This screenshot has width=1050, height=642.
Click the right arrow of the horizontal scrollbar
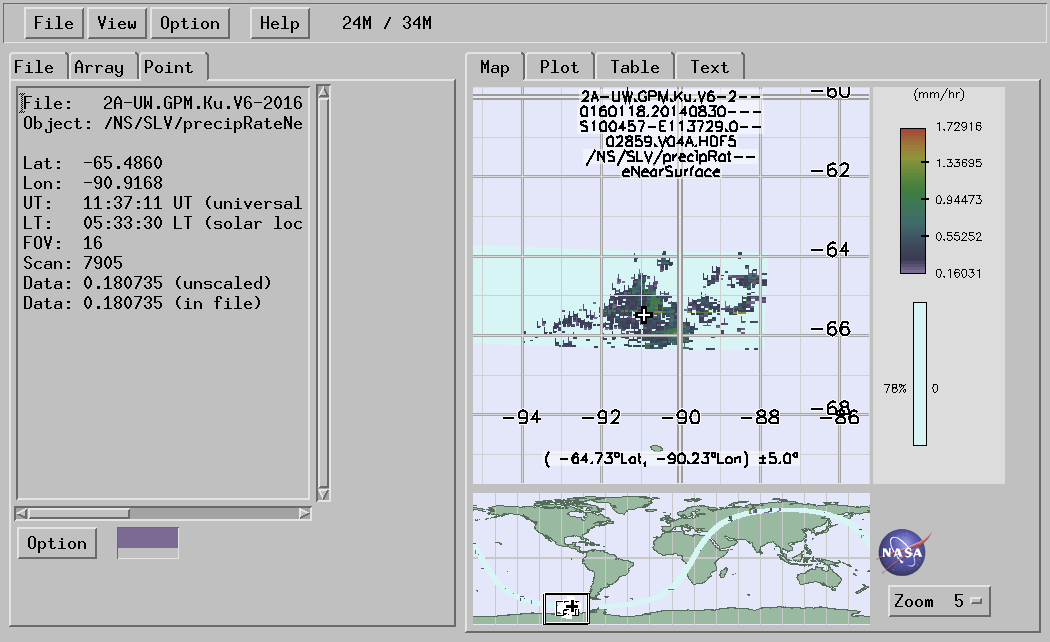click(305, 513)
